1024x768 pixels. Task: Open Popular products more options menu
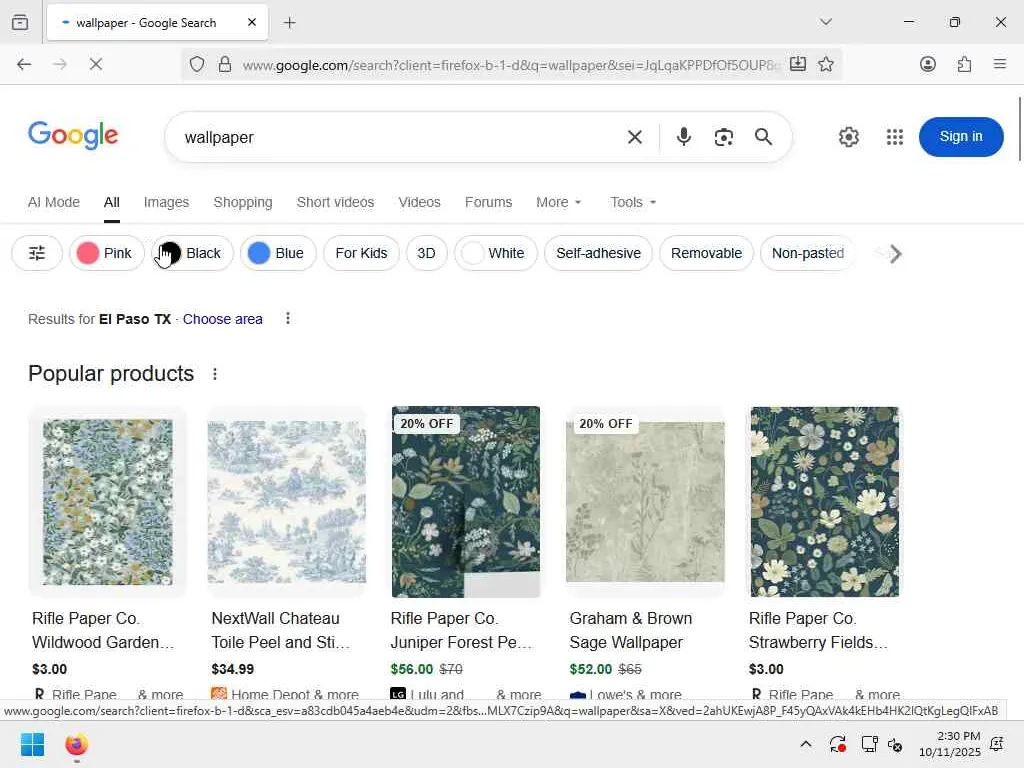pyautogui.click(x=215, y=374)
